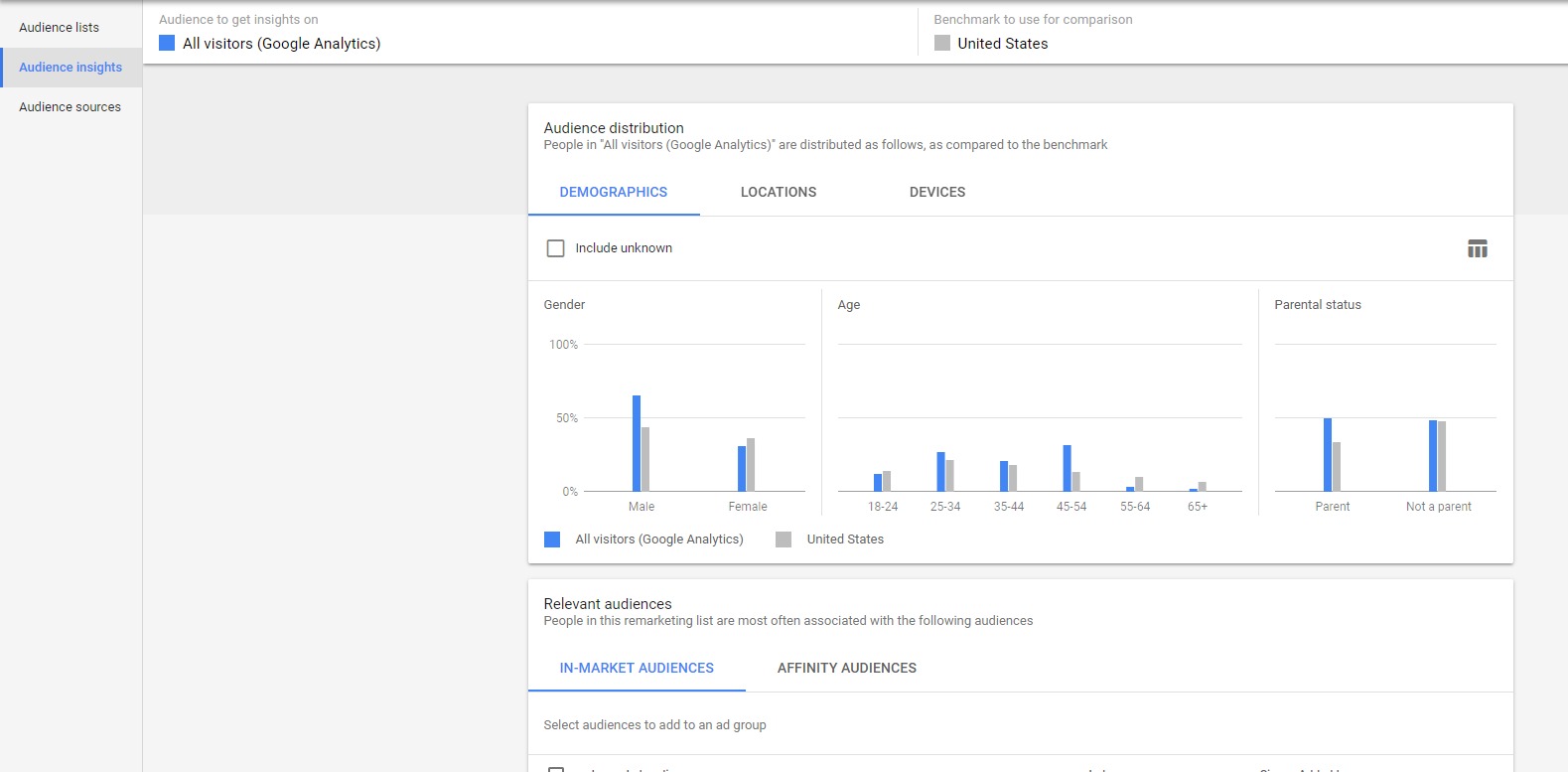The height and width of the screenshot is (772, 1568).
Task: Click the Gender chart title
Action: coord(564,305)
